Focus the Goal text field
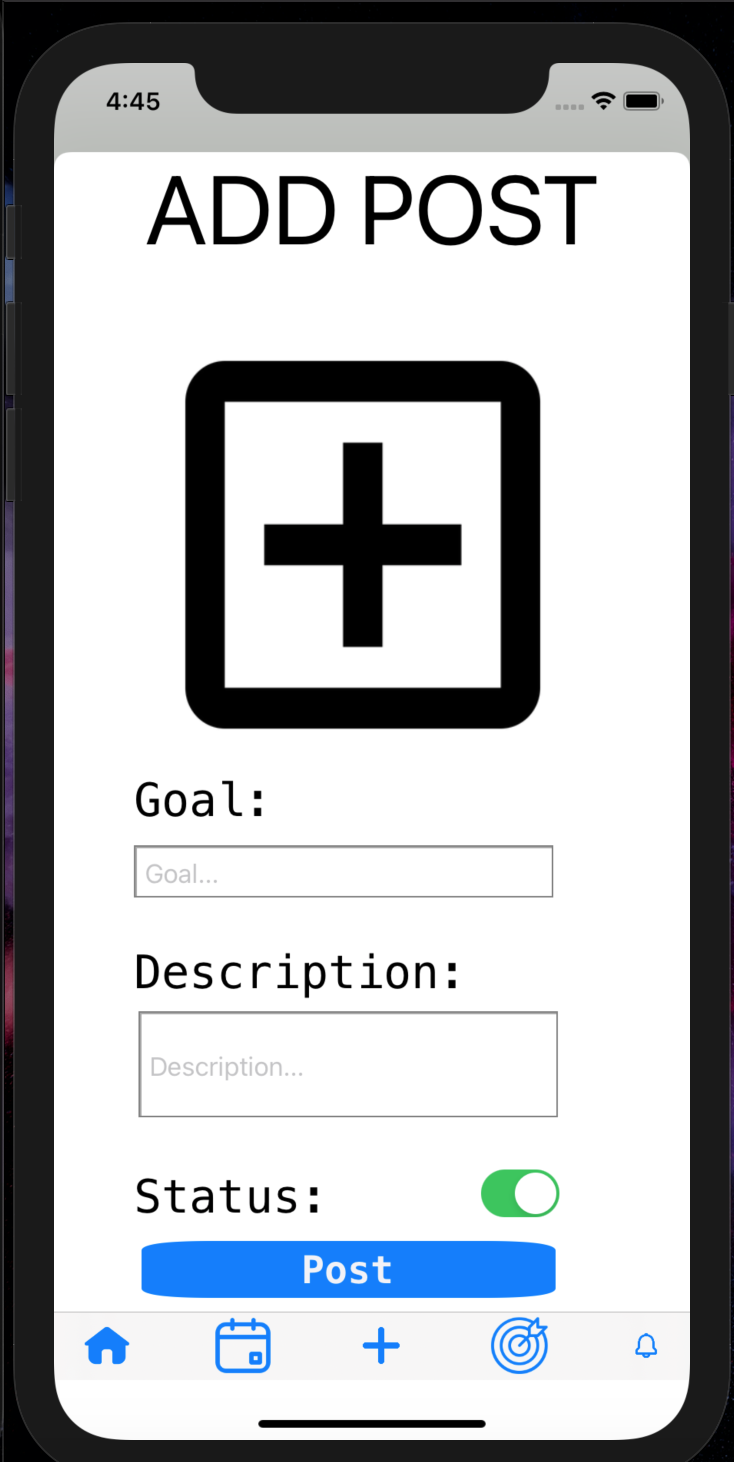Viewport: 734px width, 1462px height. (344, 872)
